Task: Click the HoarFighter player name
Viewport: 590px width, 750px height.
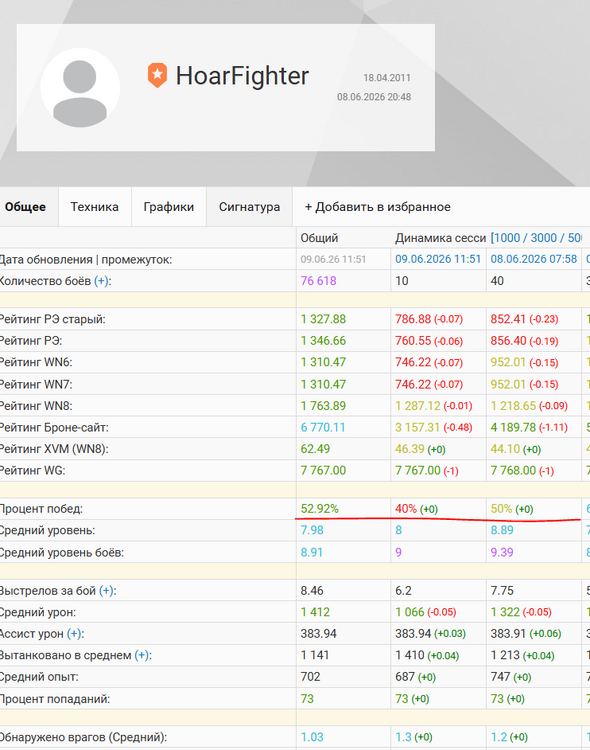Action: point(242,76)
